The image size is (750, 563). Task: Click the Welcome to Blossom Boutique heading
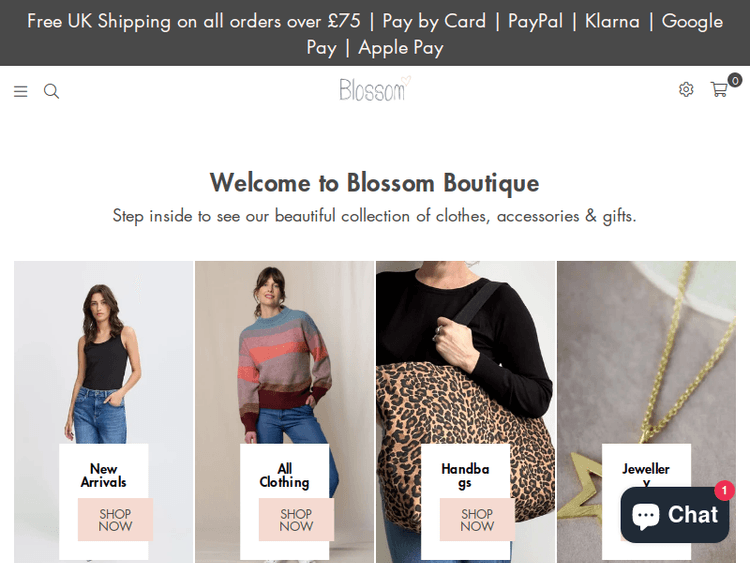tap(374, 183)
